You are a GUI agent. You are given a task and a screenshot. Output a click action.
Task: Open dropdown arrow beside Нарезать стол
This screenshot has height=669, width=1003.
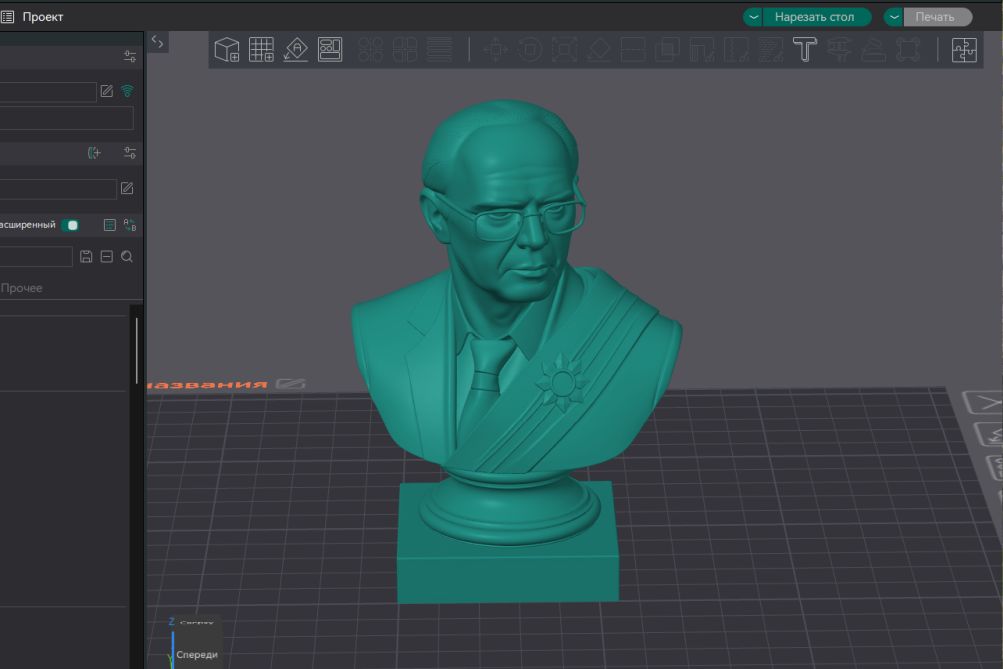[754, 17]
